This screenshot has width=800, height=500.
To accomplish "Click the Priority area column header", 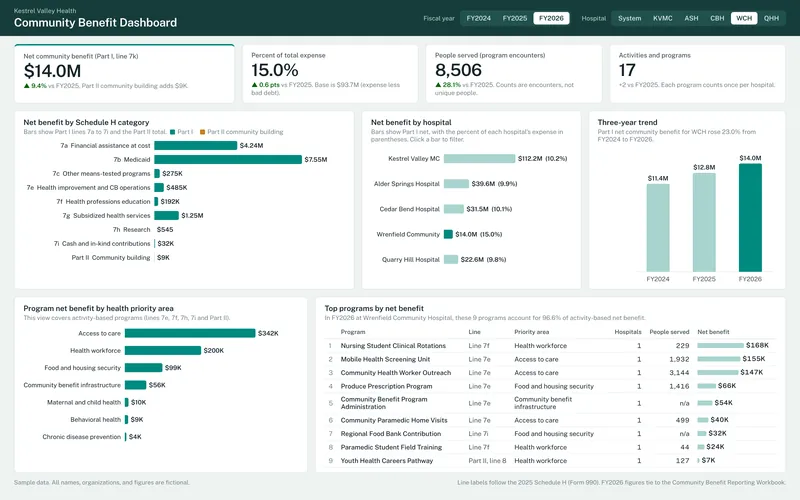I will (532, 332).
